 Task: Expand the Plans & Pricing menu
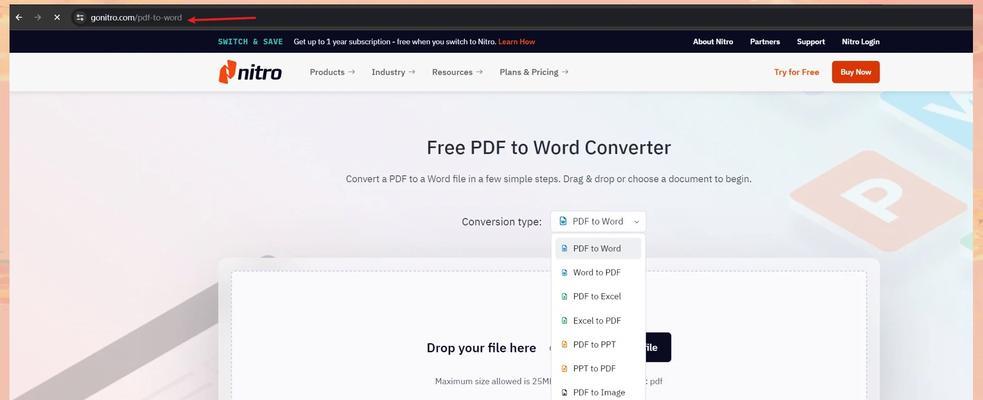[534, 72]
